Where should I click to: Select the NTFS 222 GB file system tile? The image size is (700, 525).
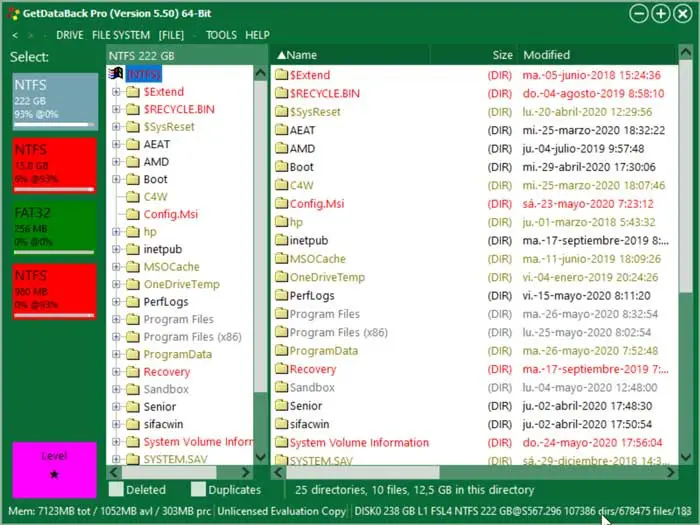55,101
